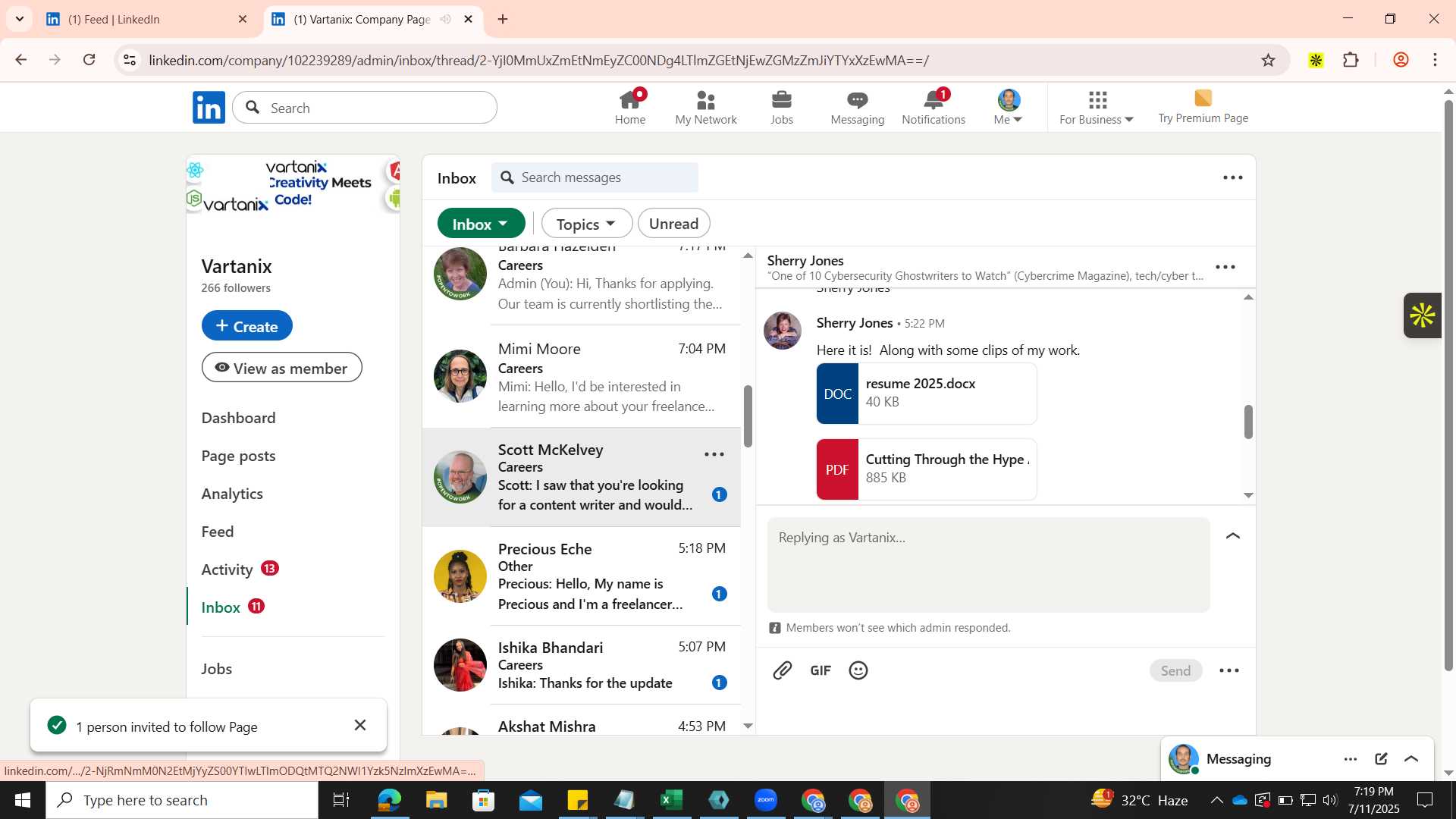1456x819 pixels.
Task: Open Messaging icon in top nav
Action: [x=858, y=107]
